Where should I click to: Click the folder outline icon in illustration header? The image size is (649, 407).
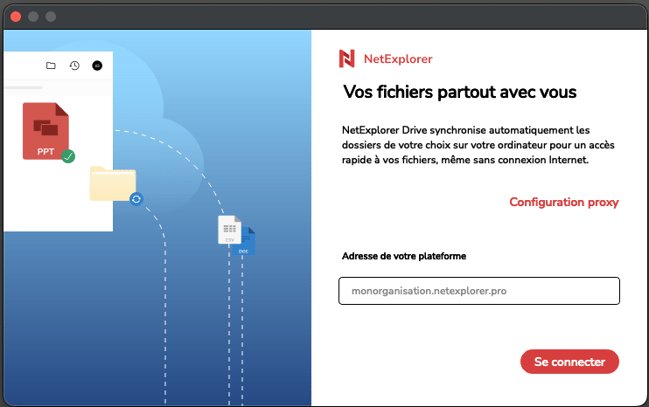coord(51,65)
